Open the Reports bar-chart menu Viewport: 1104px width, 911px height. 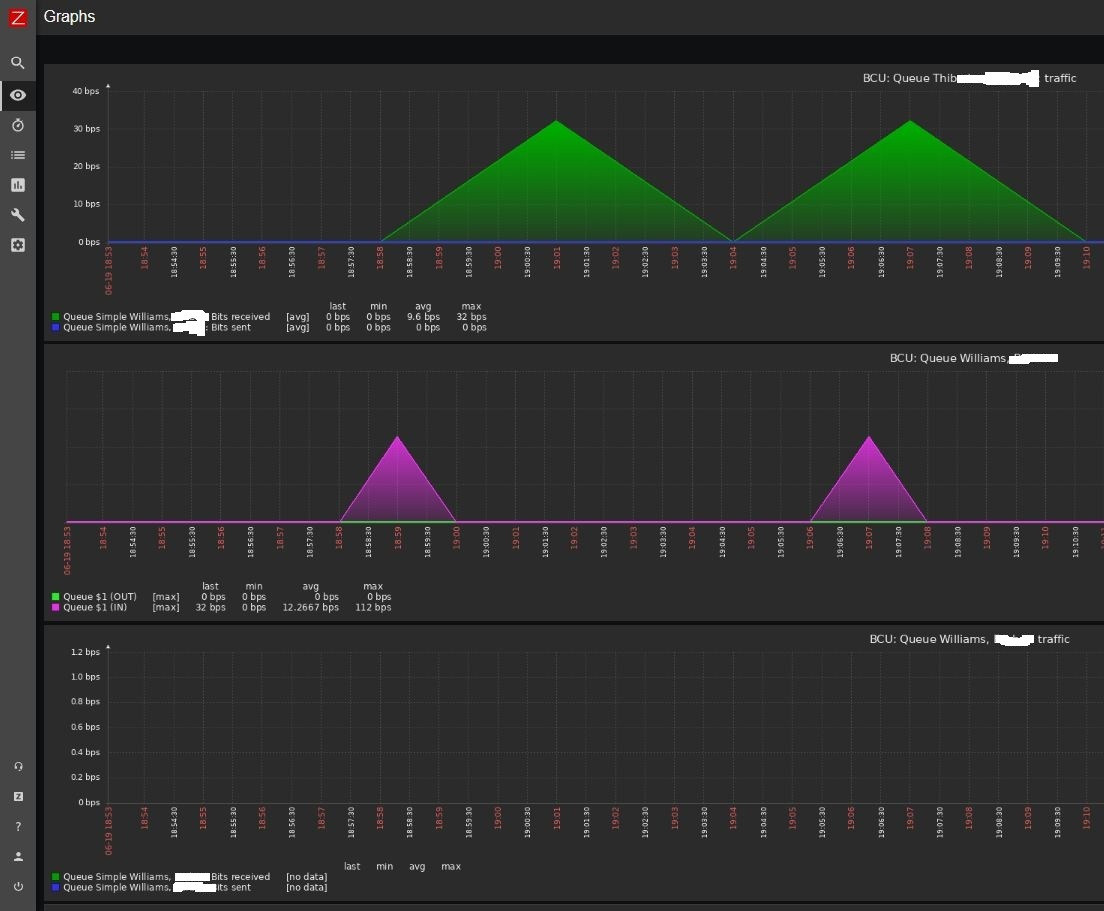coord(18,185)
